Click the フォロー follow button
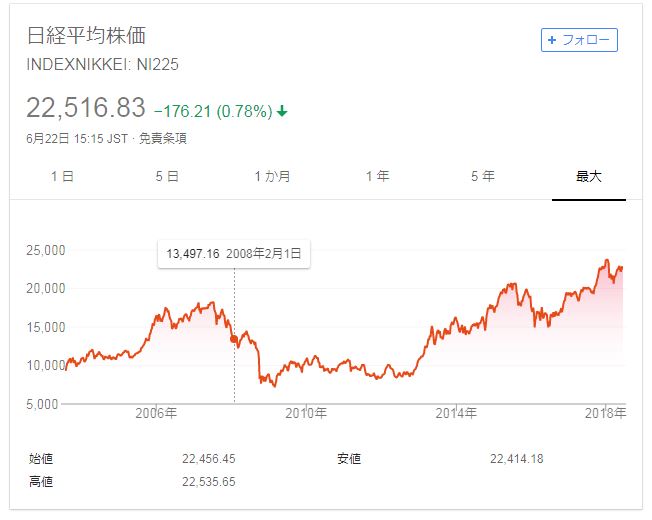The height and width of the screenshot is (520, 652). [x=579, y=40]
